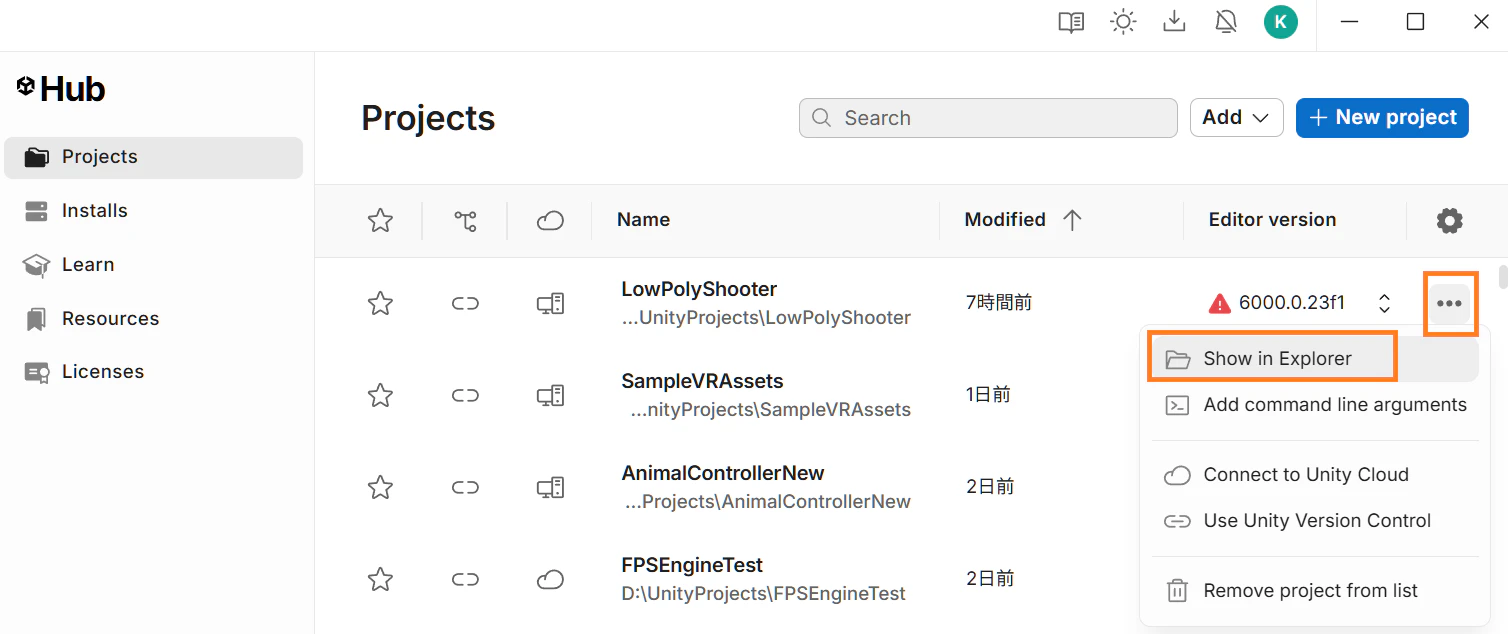1508x634 pixels.
Task: Toggle light theme sun icon
Action: 1123,22
